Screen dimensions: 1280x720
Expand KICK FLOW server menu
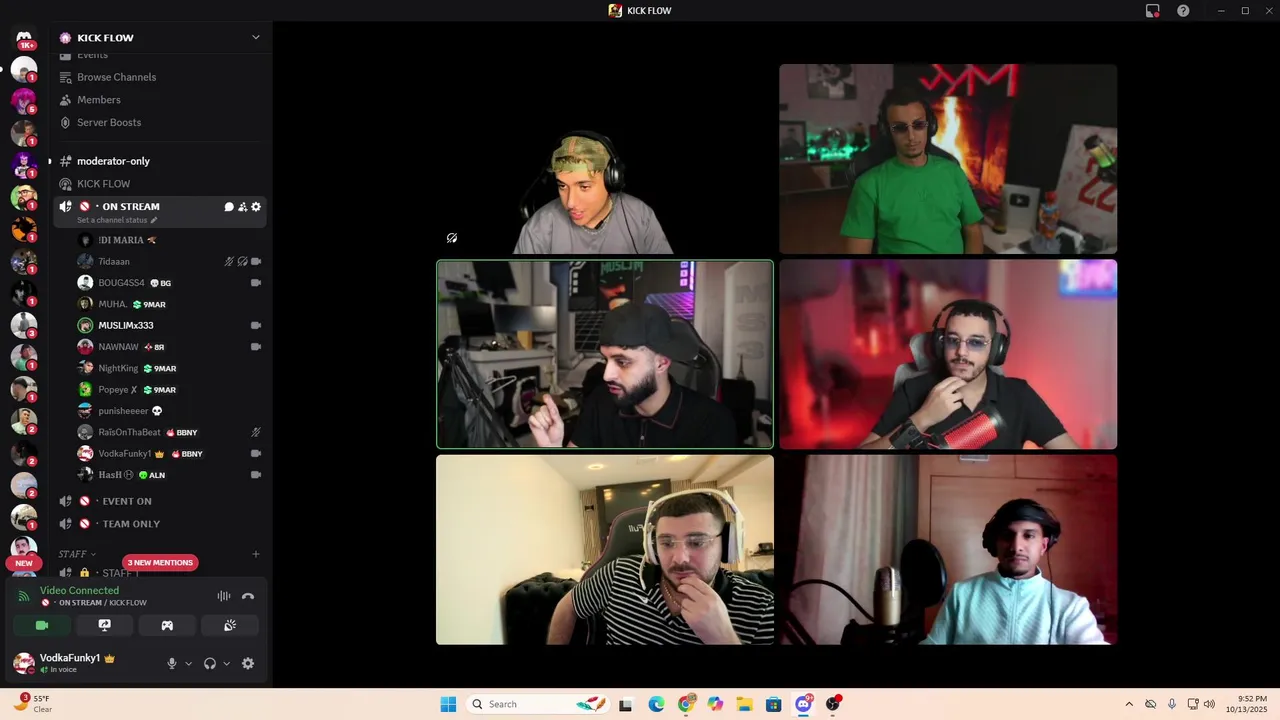(x=255, y=38)
